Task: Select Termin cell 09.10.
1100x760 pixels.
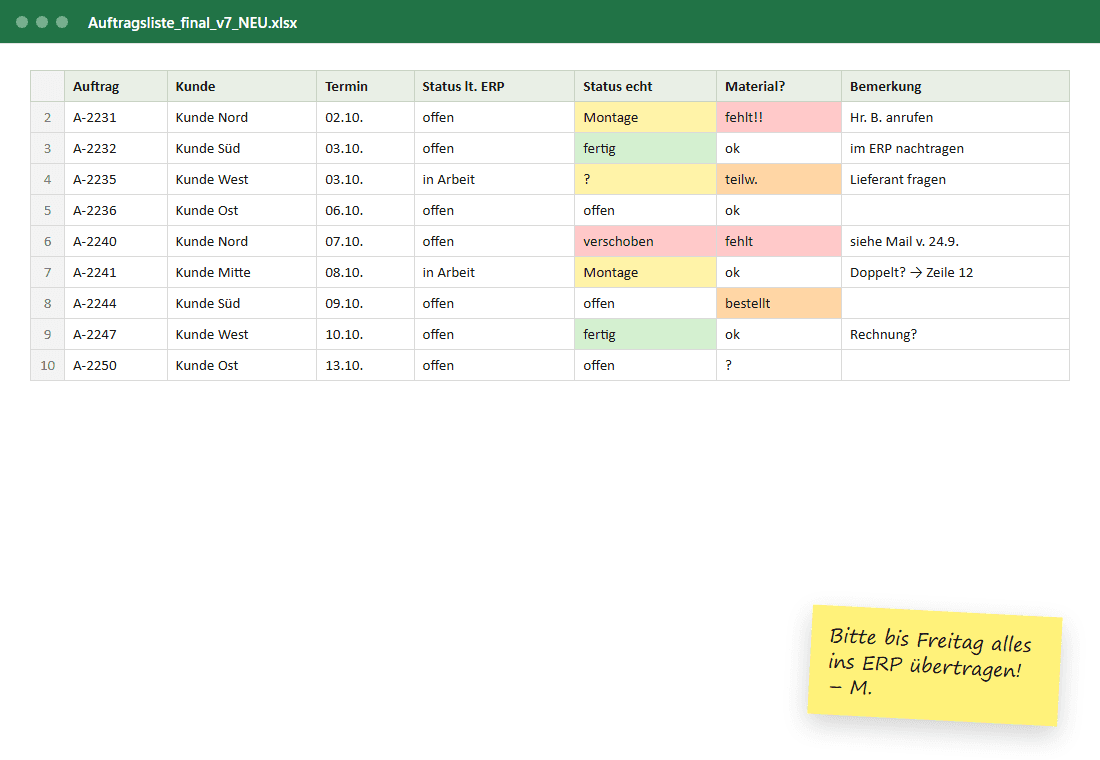Action: click(365, 303)
